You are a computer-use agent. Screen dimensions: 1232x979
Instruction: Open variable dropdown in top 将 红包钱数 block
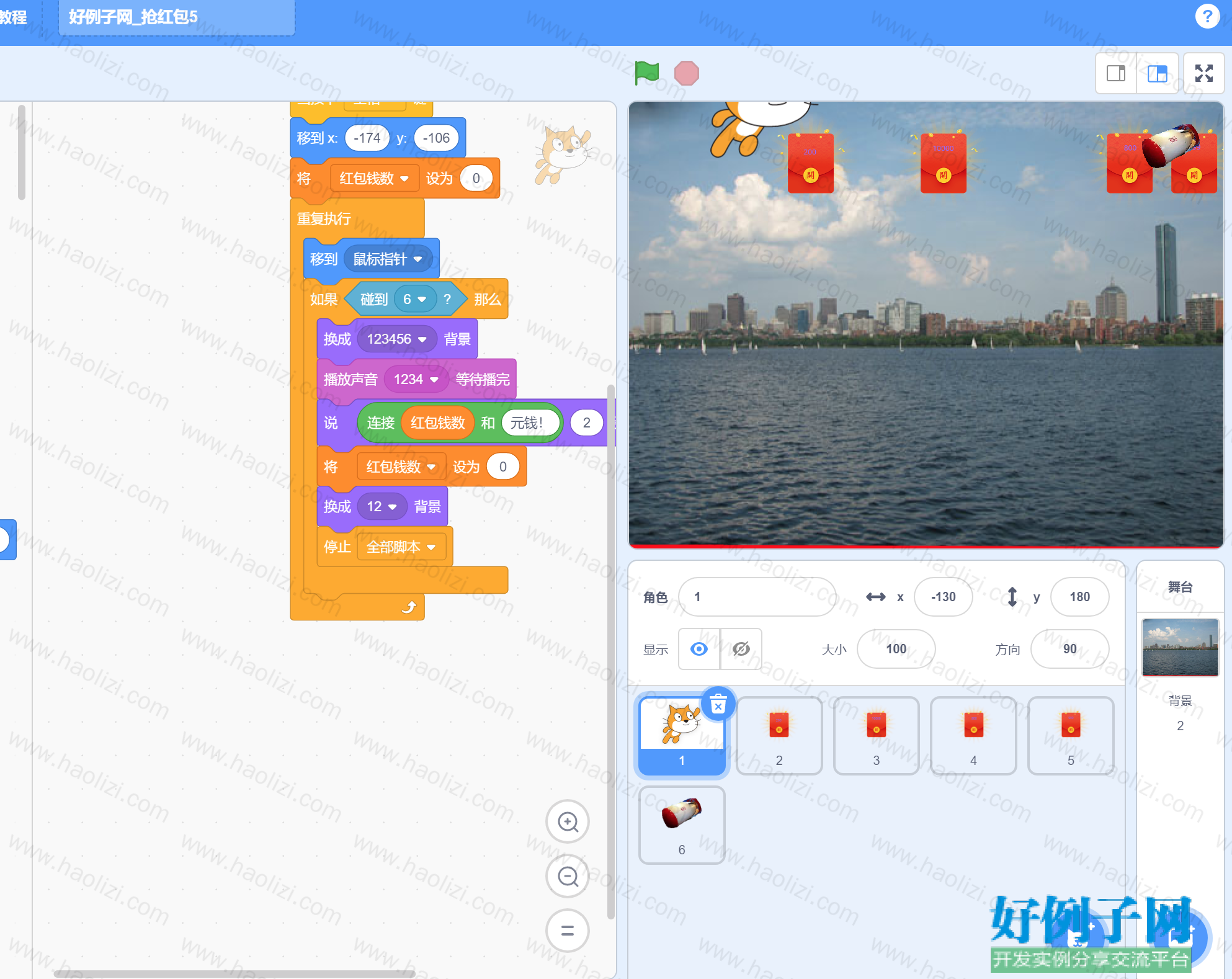coord(374,179)
